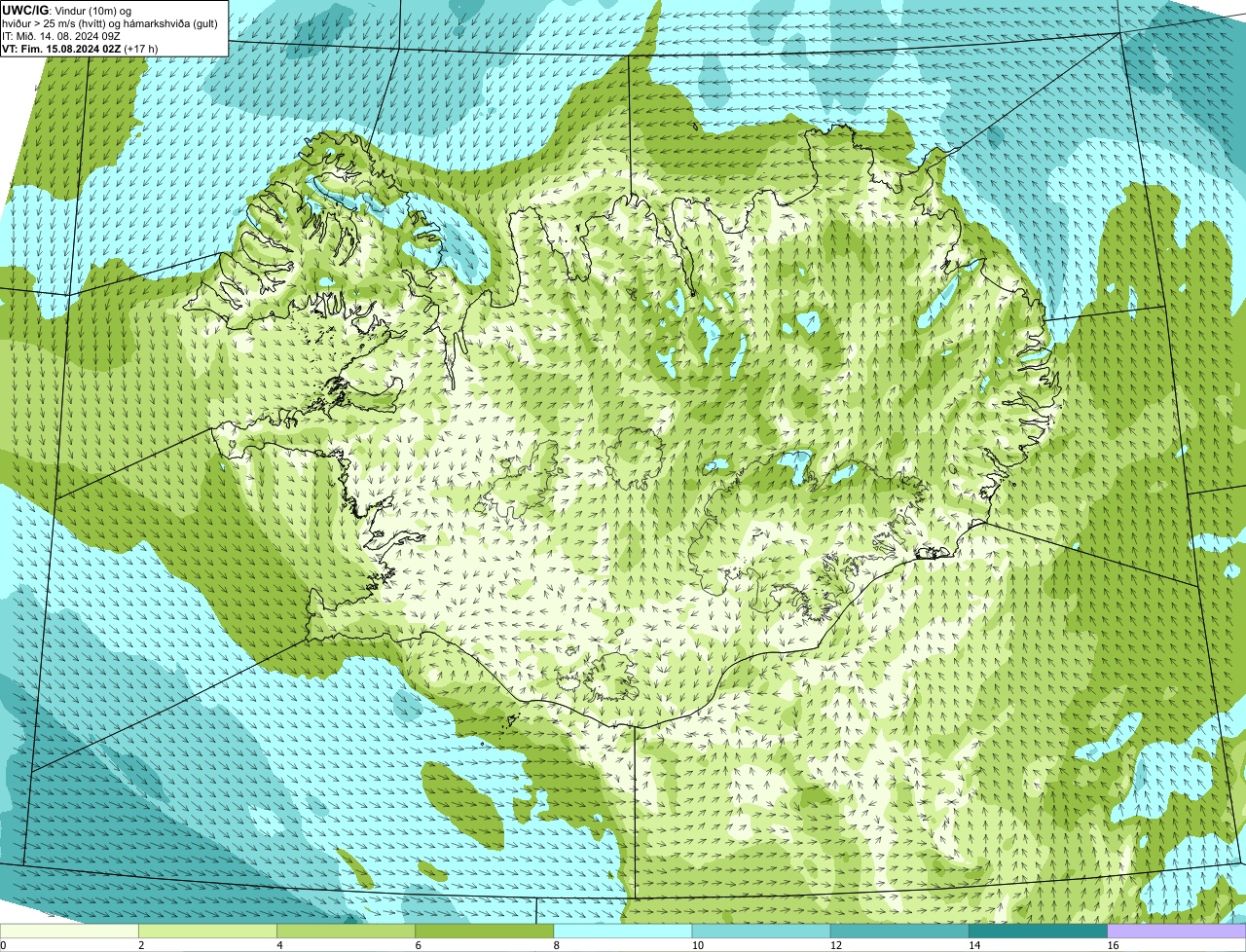Click the legend scale label '10'

click(697, 945)
